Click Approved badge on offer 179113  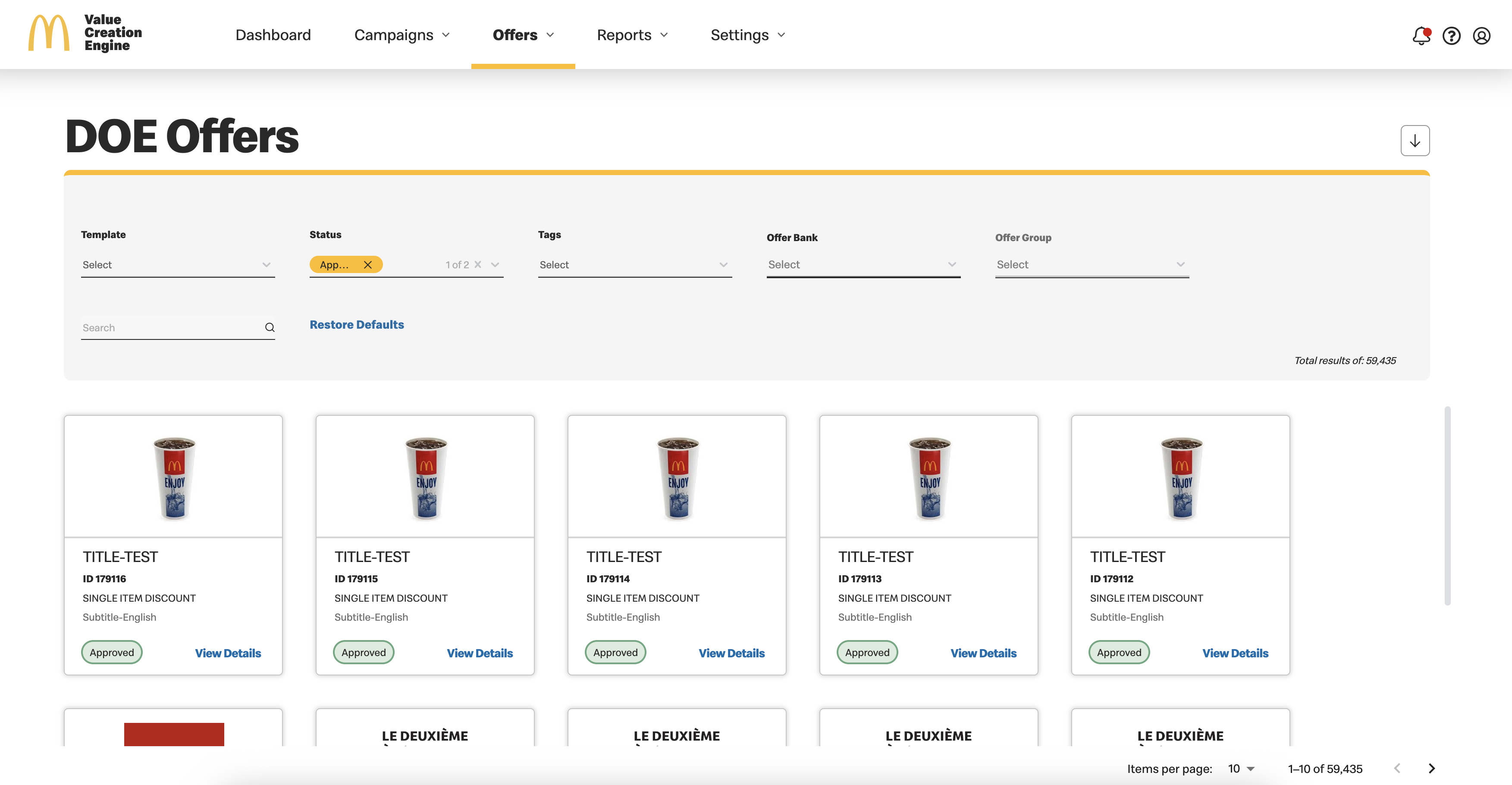click(x=867, y=652)
